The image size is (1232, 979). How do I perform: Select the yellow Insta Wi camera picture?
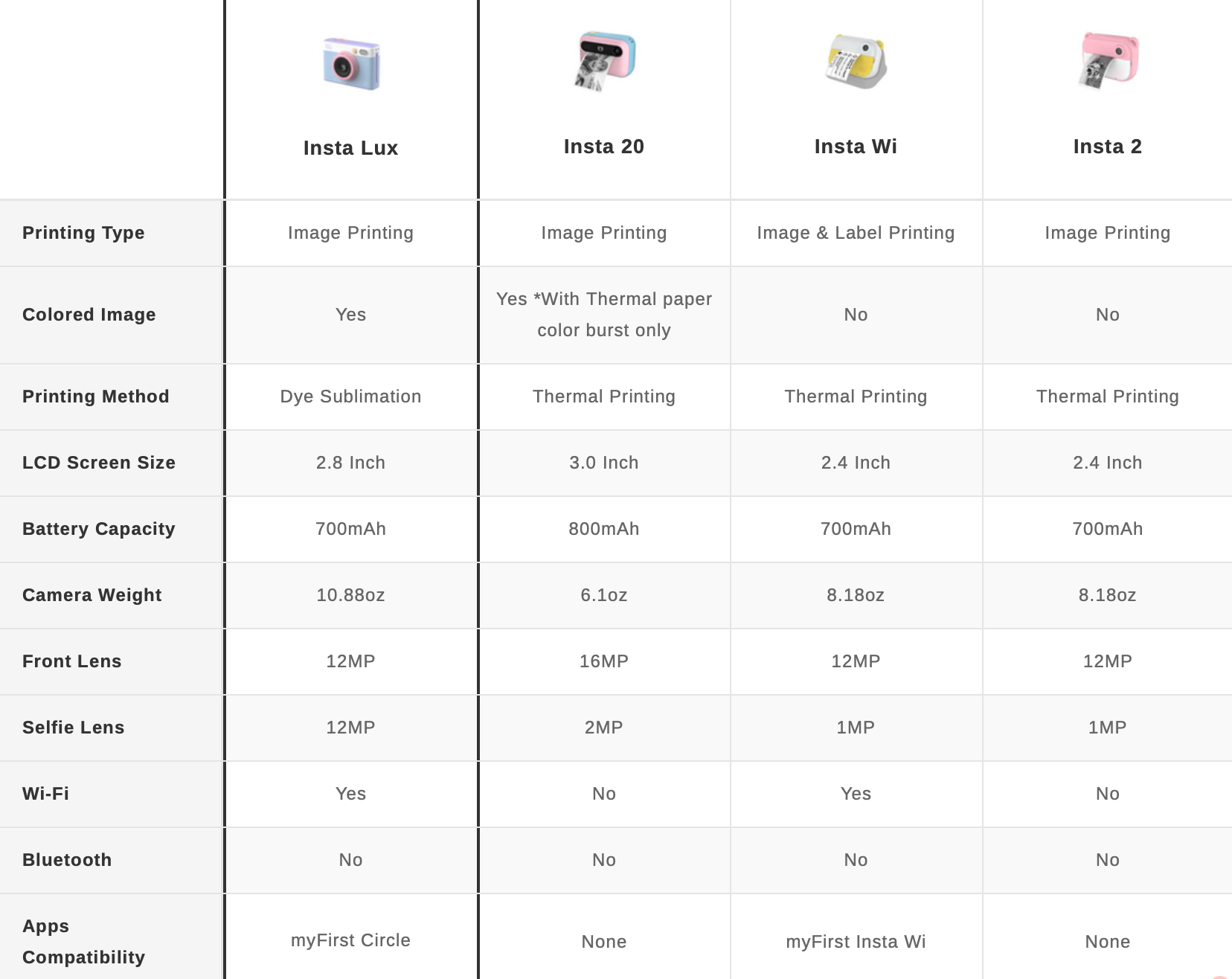pos(856,61)
